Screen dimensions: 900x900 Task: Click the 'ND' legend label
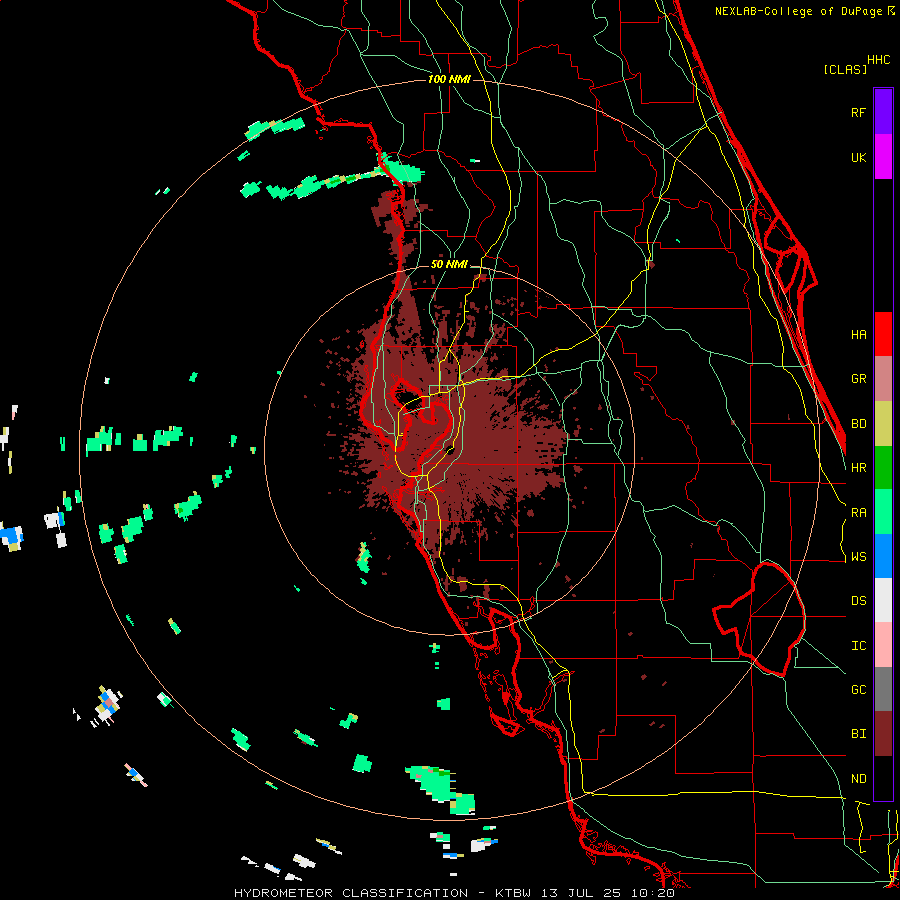point(858,779)
